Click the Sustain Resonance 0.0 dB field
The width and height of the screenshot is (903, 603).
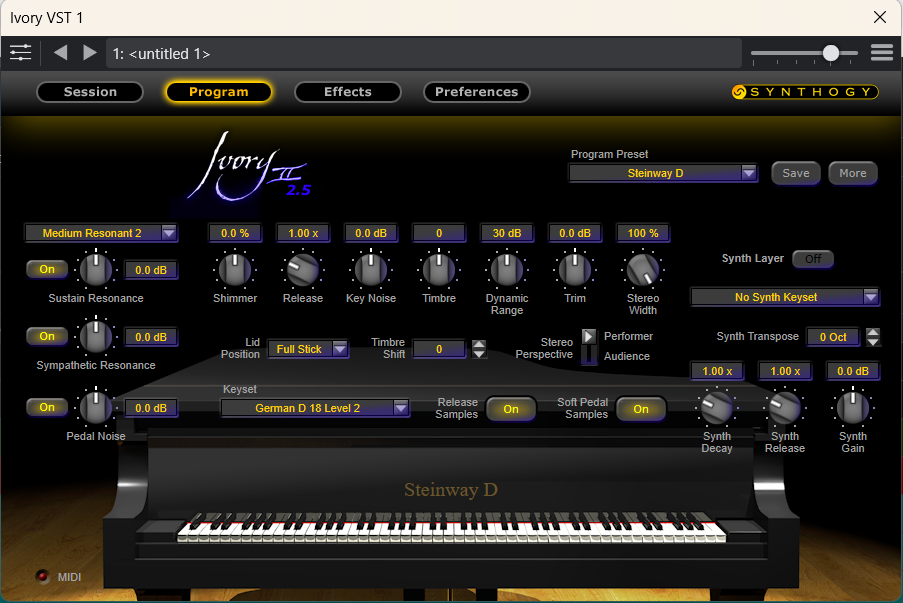[151, 270]
